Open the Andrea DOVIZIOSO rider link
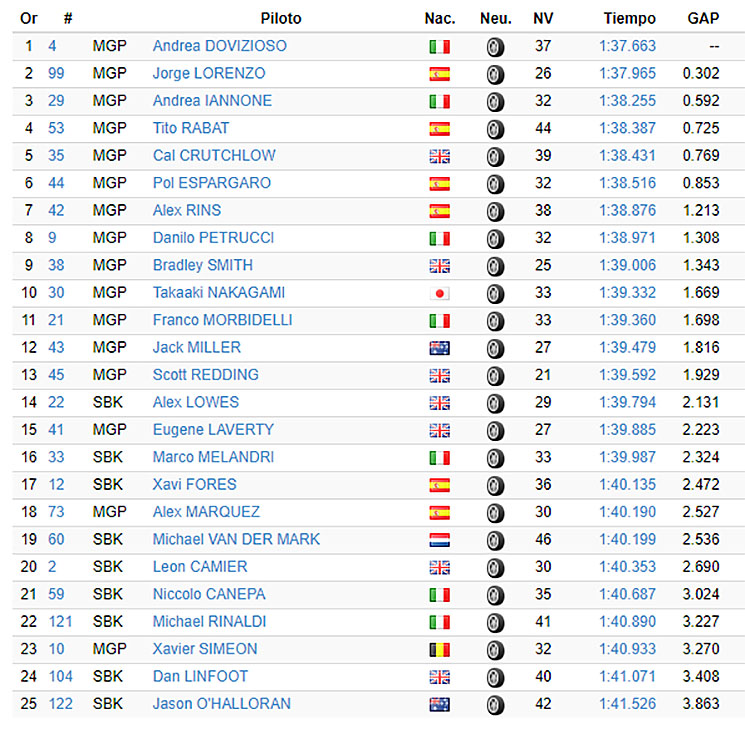The image size is (745, 729). click(x=220, y=46)
